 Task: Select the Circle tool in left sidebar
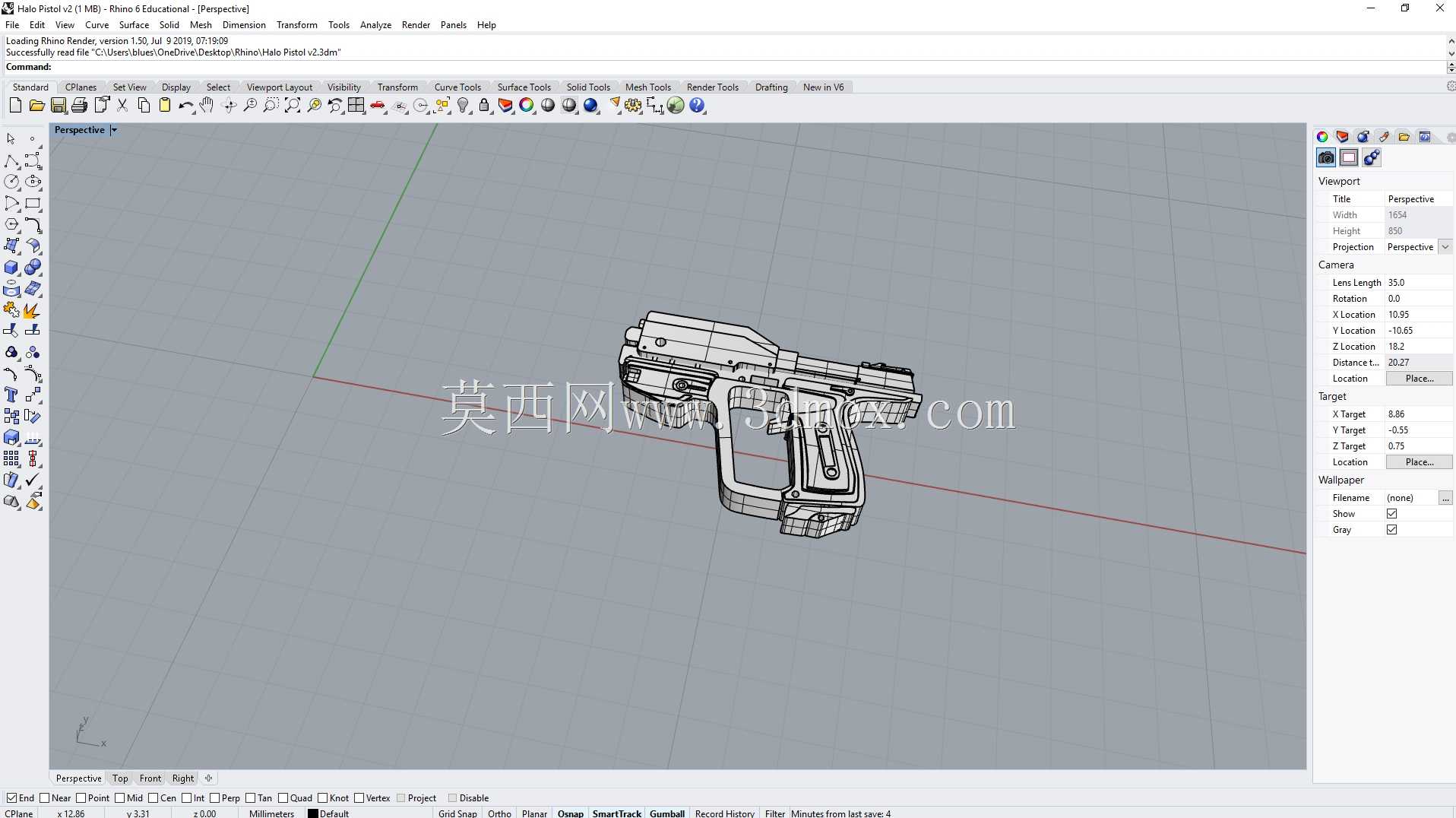tap(11, 182)
